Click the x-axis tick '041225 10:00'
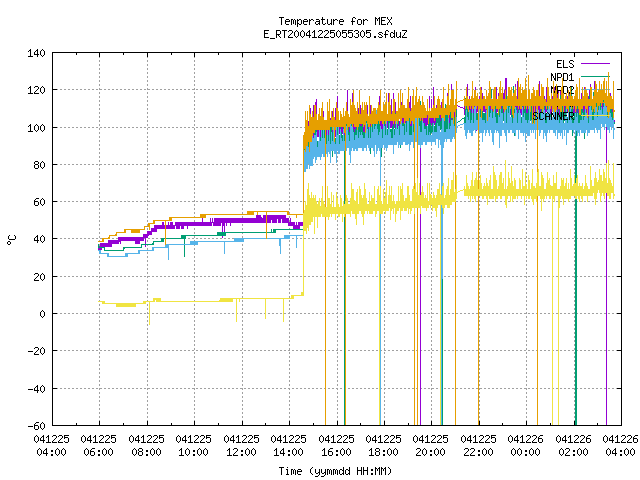640x480 pixels. (x=193, y=446)
